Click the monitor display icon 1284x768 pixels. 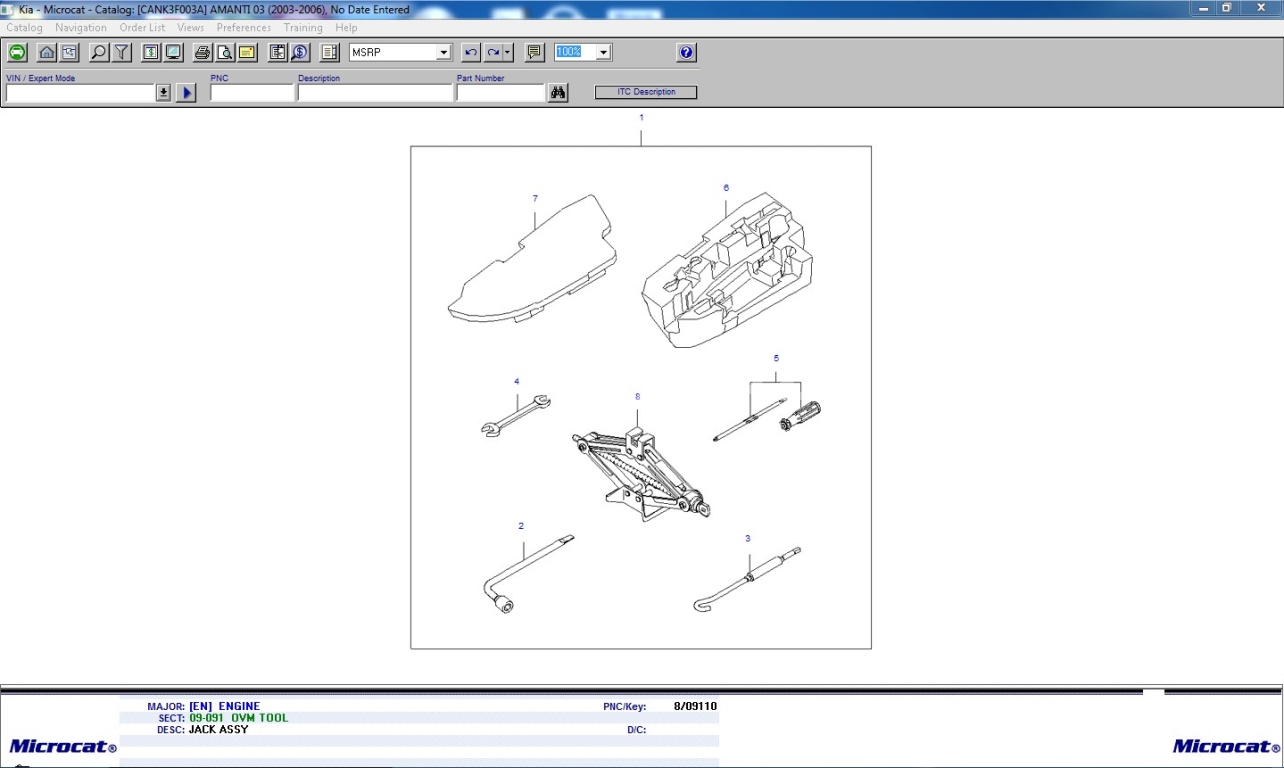pyautogui.click(x=173, y=52)
